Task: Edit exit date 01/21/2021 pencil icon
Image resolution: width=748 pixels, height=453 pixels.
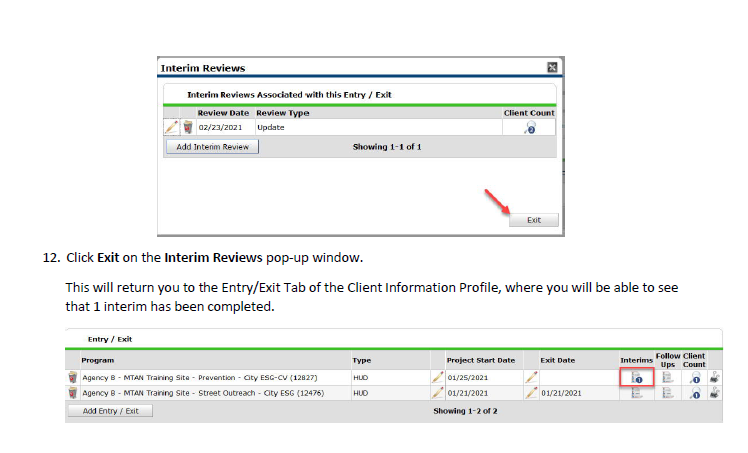Action: tap(532, 394)
